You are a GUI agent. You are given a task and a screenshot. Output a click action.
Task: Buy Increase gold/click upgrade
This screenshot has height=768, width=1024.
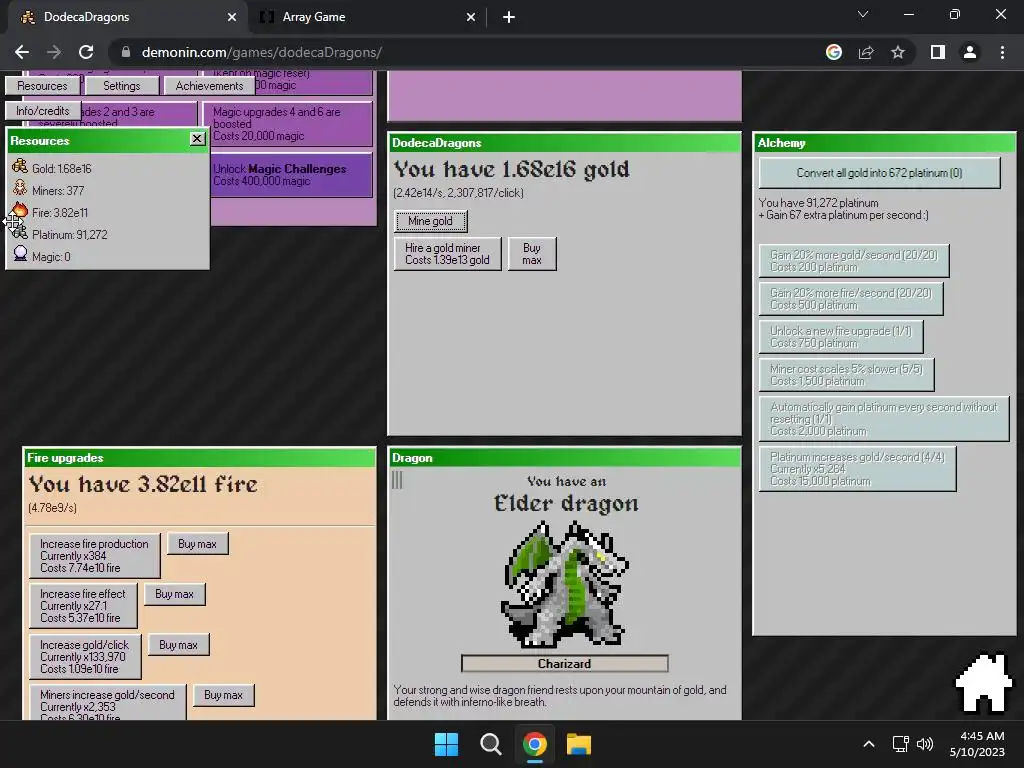tap(85, 656)
